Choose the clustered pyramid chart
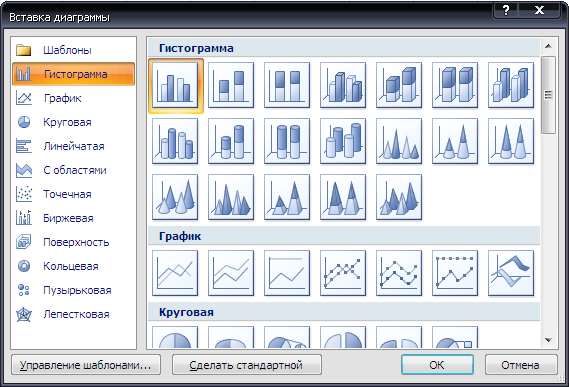This screenshot has width=569, height=387. (x=231, y=197)
